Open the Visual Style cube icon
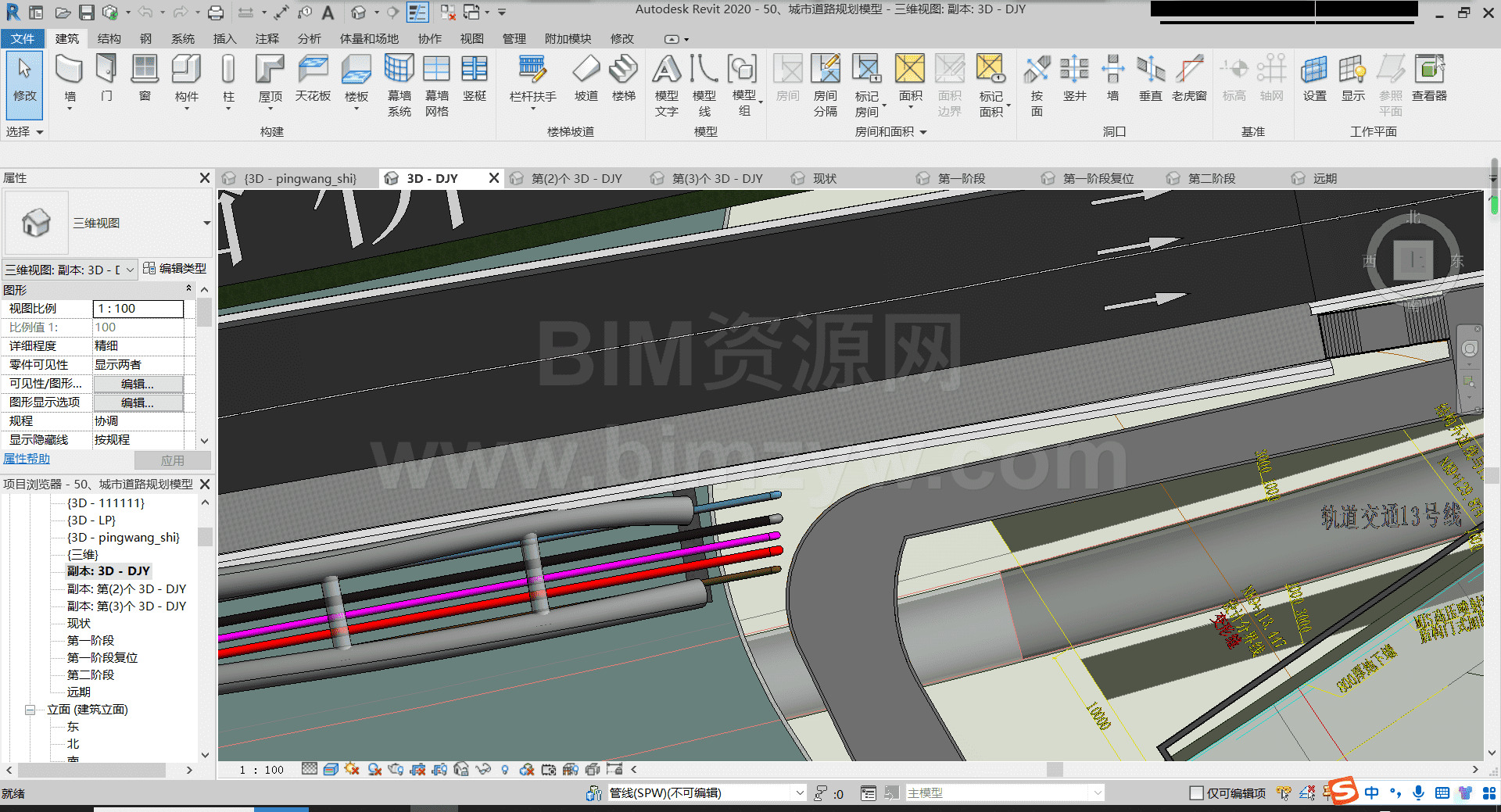The image size is (1501, 812). tap(331, 770)
